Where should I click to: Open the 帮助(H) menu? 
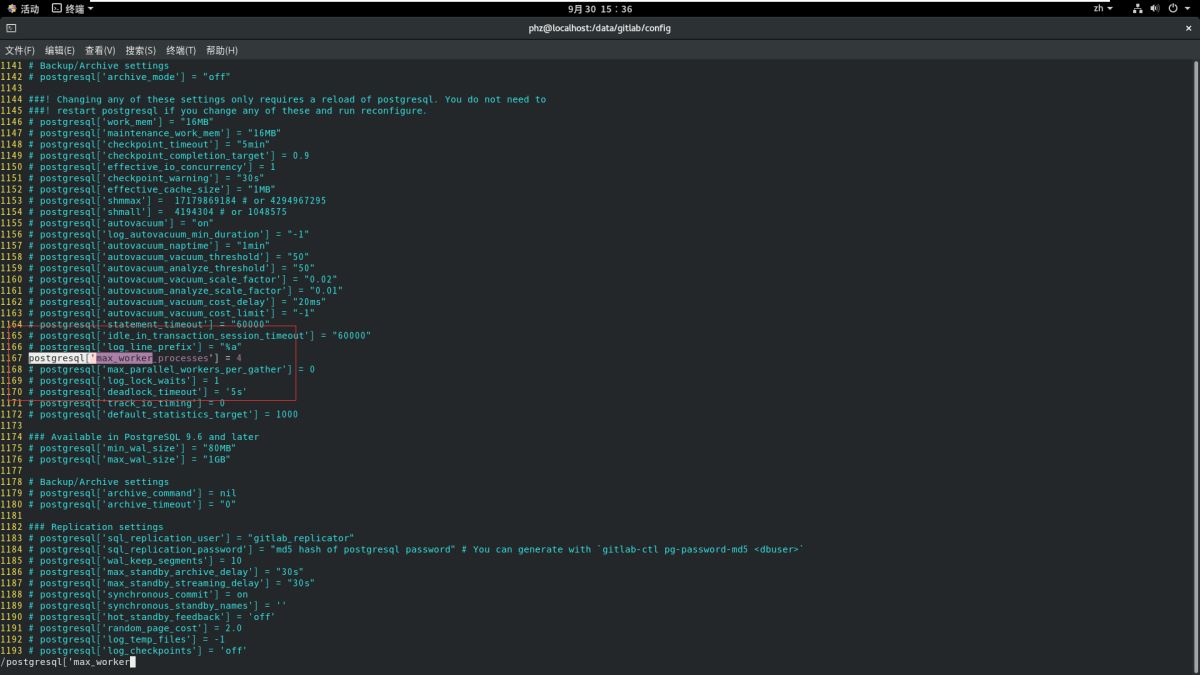pos(221,50)
